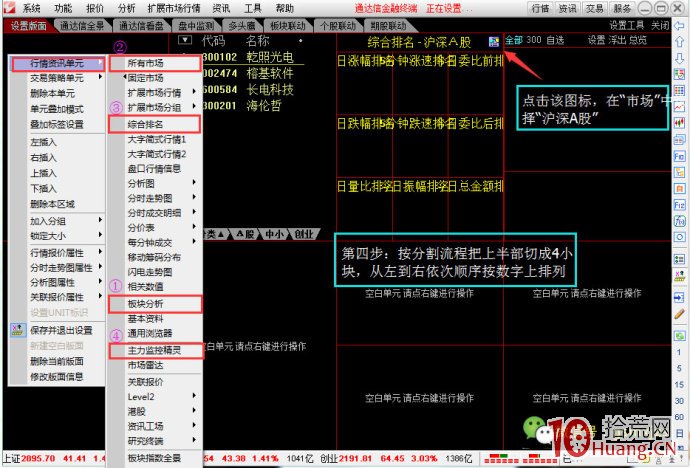This screenshot has height=468, width=690.
Task: Click the 浮出 button in top-right panel
Action: click(x=617, y=40)
